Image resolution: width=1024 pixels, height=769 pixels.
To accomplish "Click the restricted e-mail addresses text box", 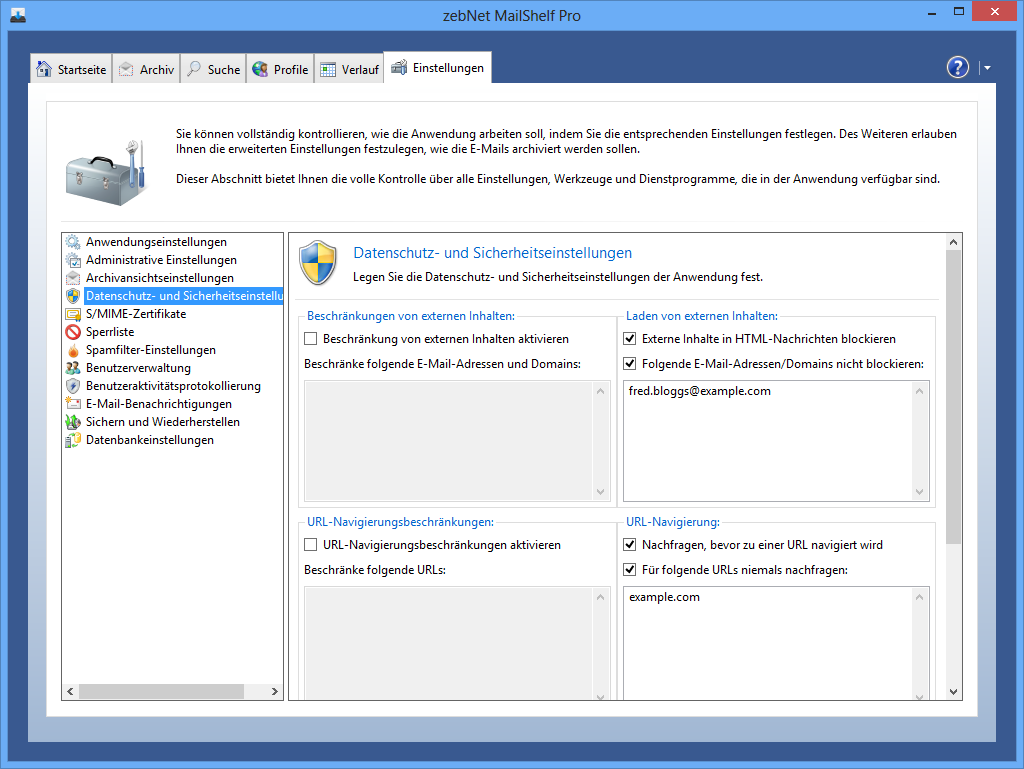I will click(x=457, y=441).
